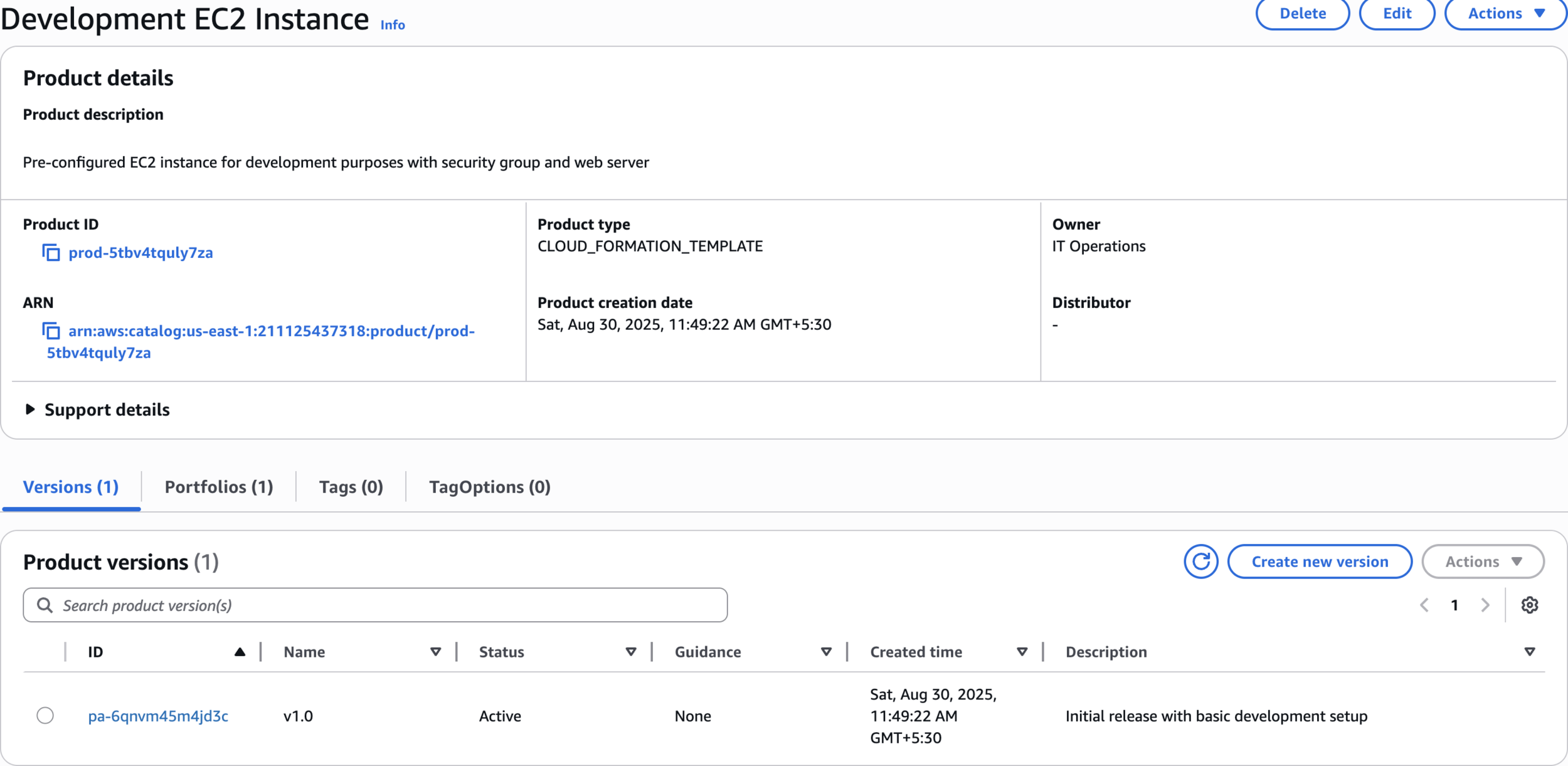Screen dimensions: 1568x766
Task: Copy the ARN using copy icon
Action: pyautogui.click(x=51, y=331)
